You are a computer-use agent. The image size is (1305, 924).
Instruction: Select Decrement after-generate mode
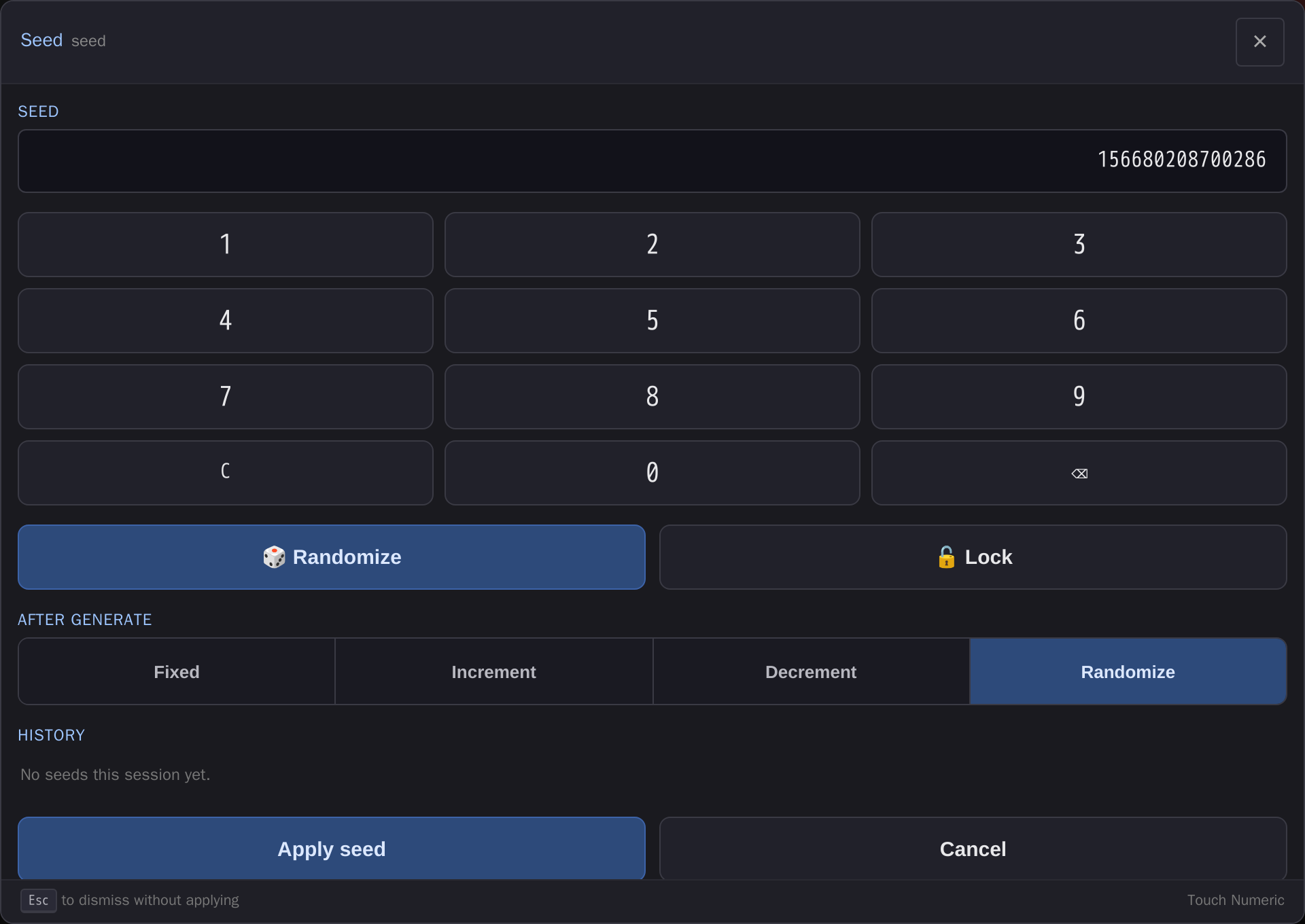(x=811, y=671)
